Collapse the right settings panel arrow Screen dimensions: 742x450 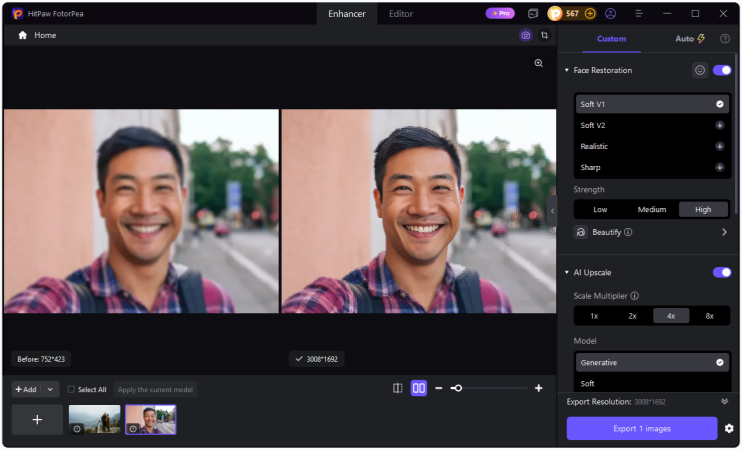click(x=552, y=211)
